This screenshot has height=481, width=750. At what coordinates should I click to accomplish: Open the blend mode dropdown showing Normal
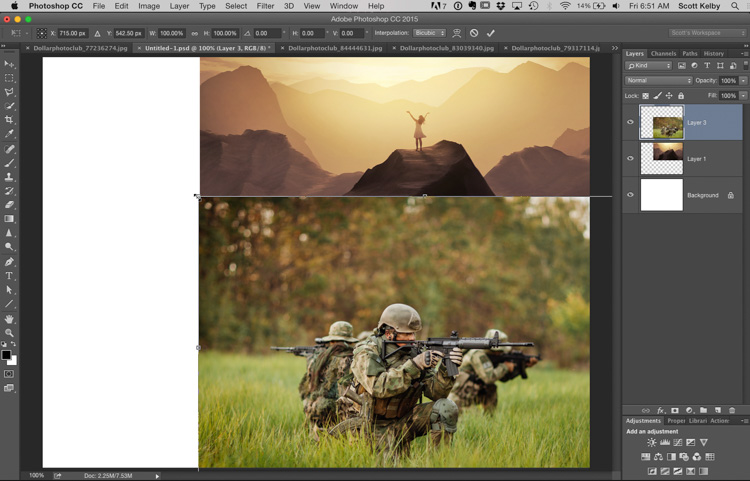point(658,80)
